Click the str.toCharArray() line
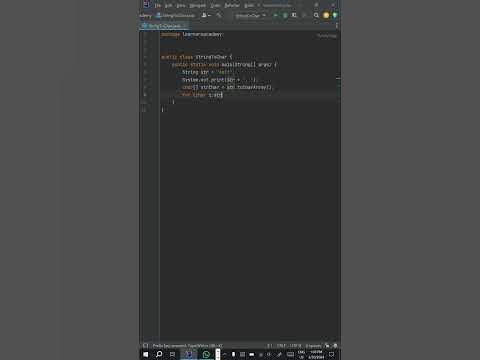This screenshot has height=360, width=480. (x=227, y=87)
